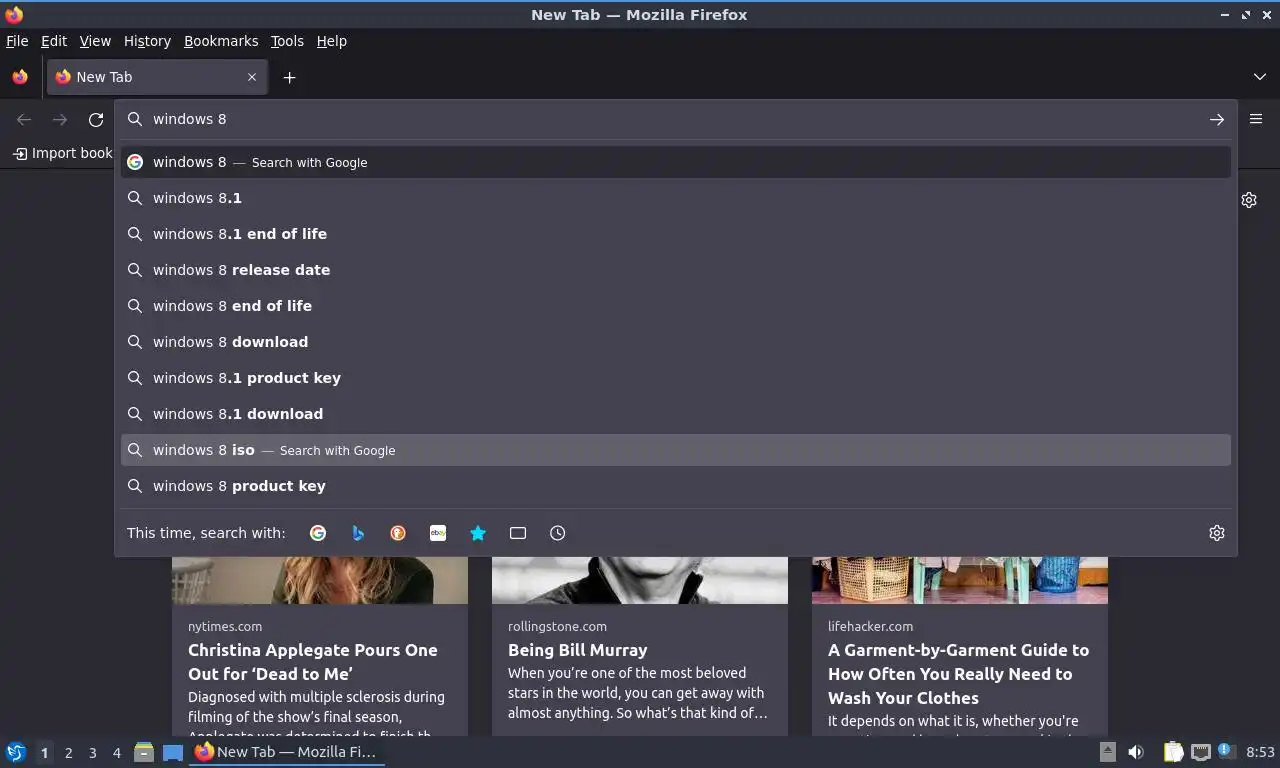Switch to workspace 2 in taskbar
Image resolution: width=1280 pixels, height=768 pixels.
tap(68, 753)
